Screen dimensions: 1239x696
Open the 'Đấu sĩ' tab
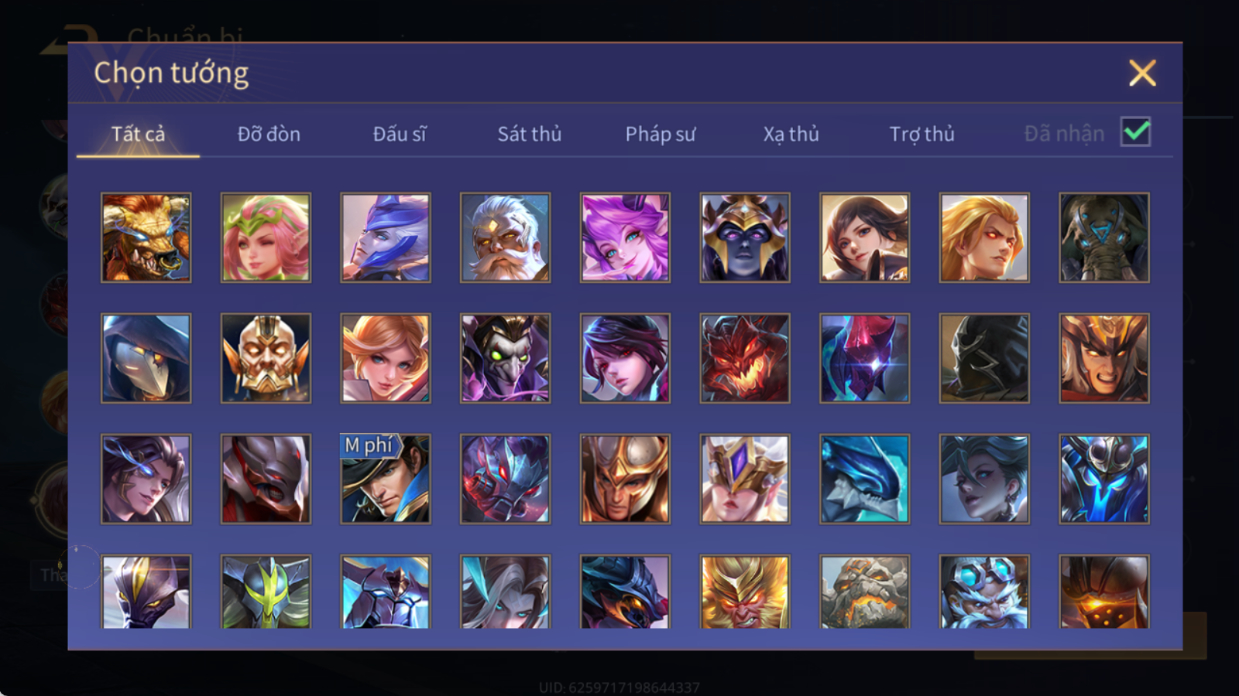(400, 134)
